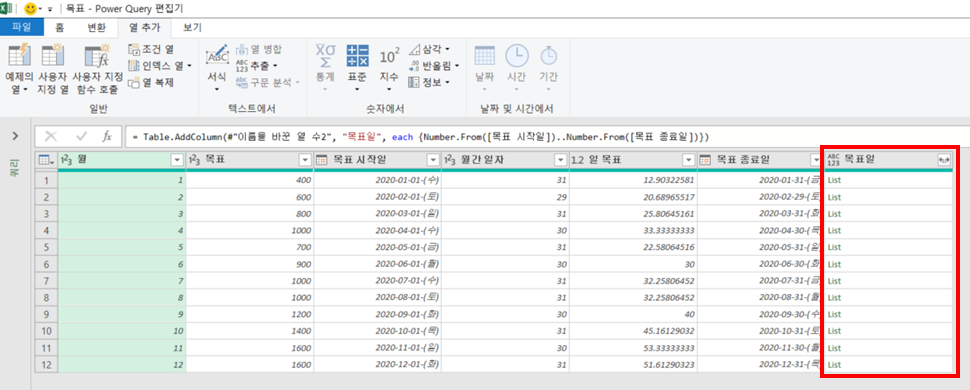
Task: Open the List link in row 6
Action: 834,264
